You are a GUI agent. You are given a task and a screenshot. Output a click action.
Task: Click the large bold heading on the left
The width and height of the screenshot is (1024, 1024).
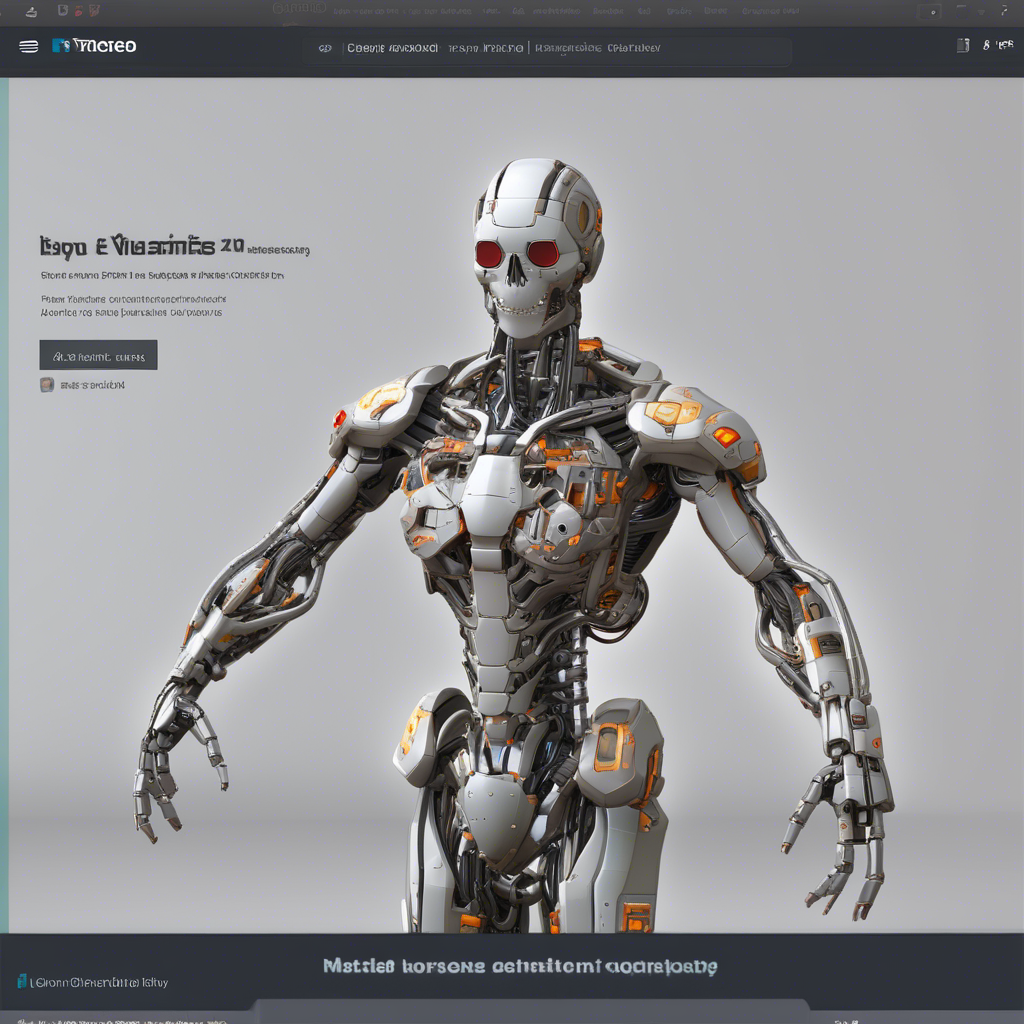142,247
